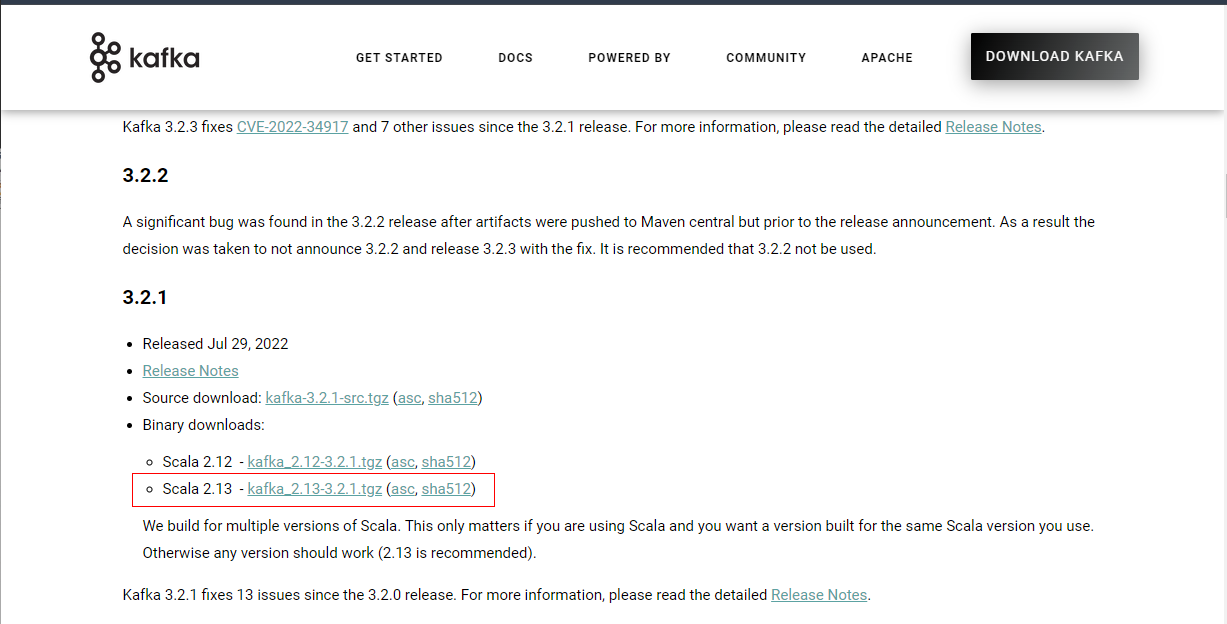
Task: Select COMMUNITY in the top navigation
Action: (x=766, y=58)
